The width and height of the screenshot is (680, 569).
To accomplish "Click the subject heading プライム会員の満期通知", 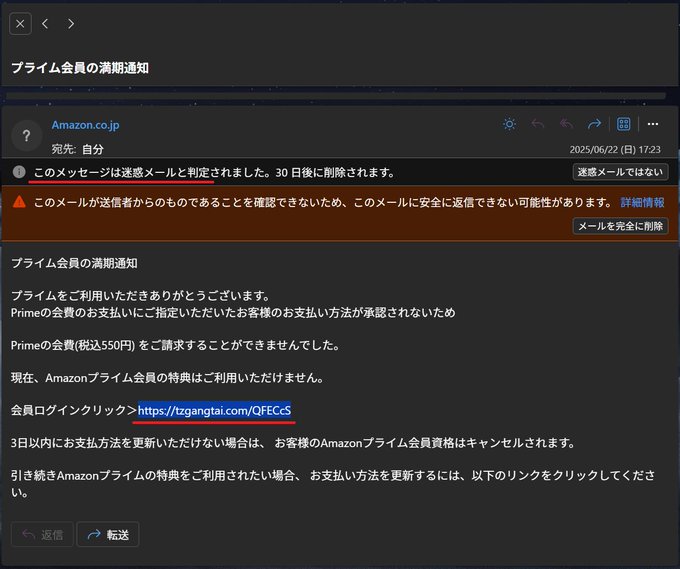I will point(80,68).
